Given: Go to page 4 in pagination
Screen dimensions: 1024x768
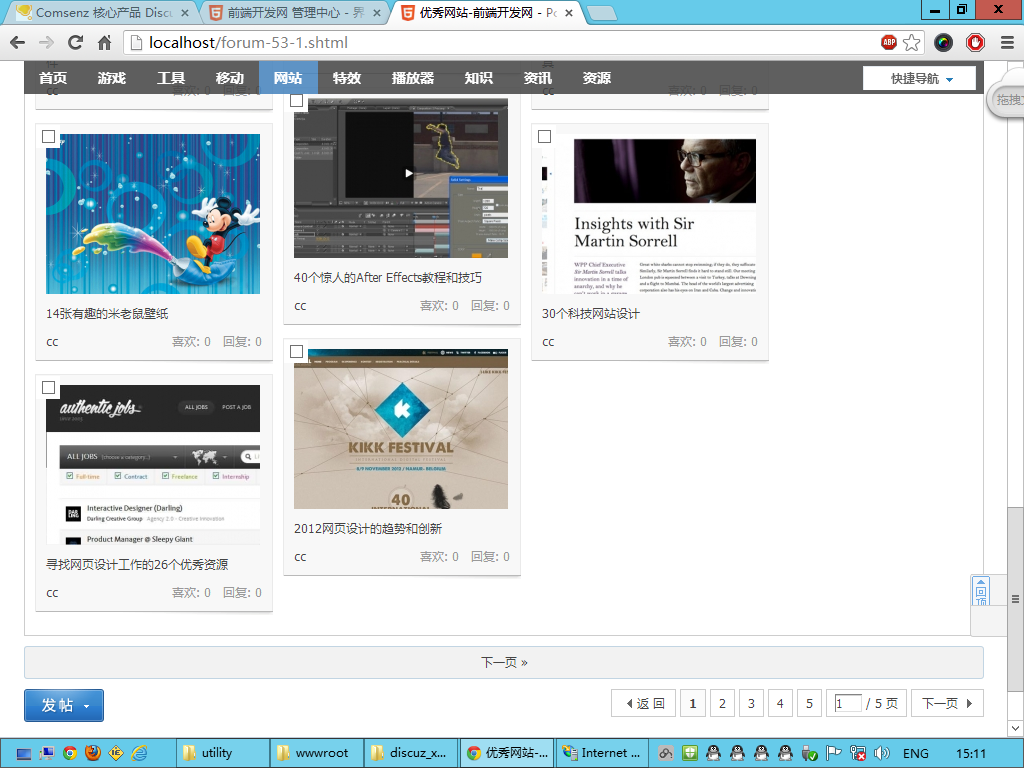Looking at the screenshot, I should (x=780, y=703).
